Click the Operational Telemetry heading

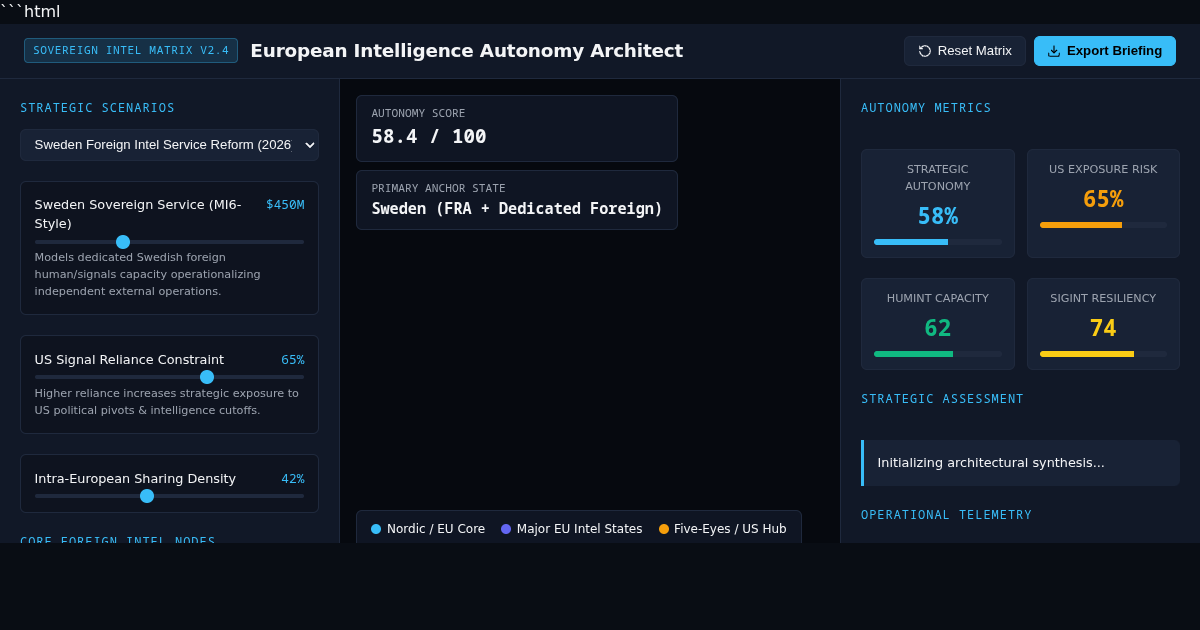click(x=947, y=515)
